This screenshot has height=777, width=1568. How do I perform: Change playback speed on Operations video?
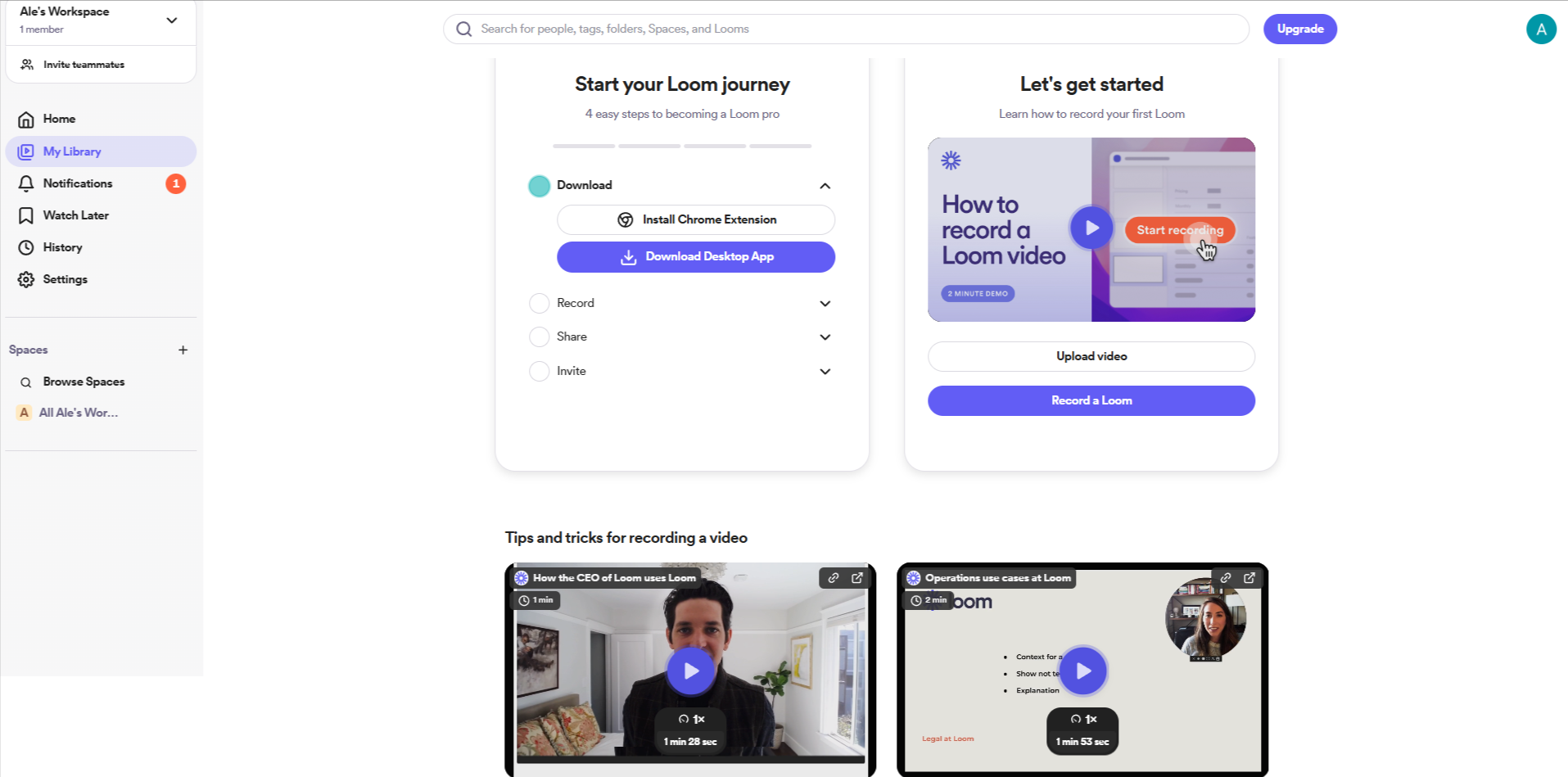[x=1083, y=719]
